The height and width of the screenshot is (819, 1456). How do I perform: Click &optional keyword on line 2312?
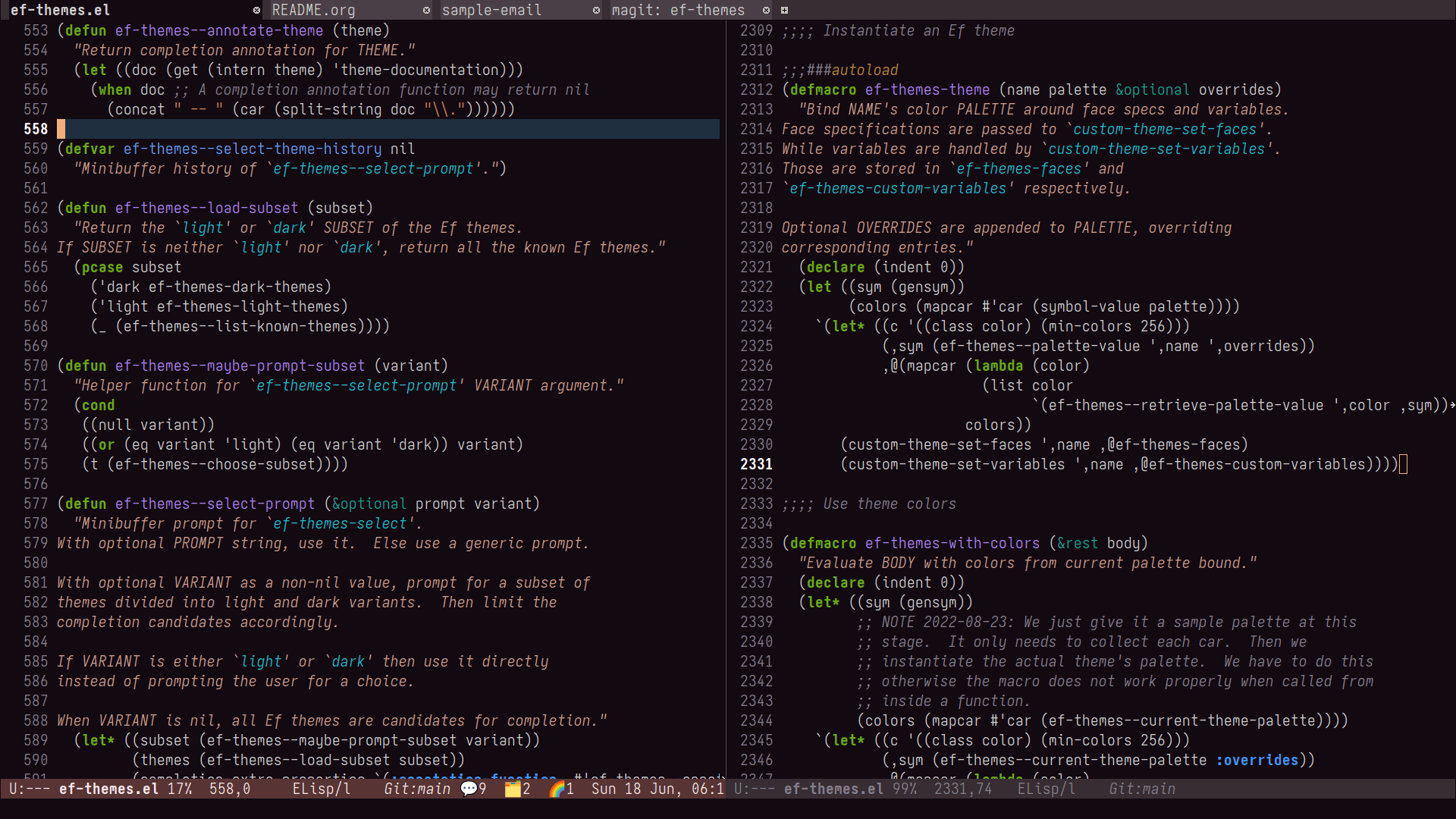coord(1153,89)
